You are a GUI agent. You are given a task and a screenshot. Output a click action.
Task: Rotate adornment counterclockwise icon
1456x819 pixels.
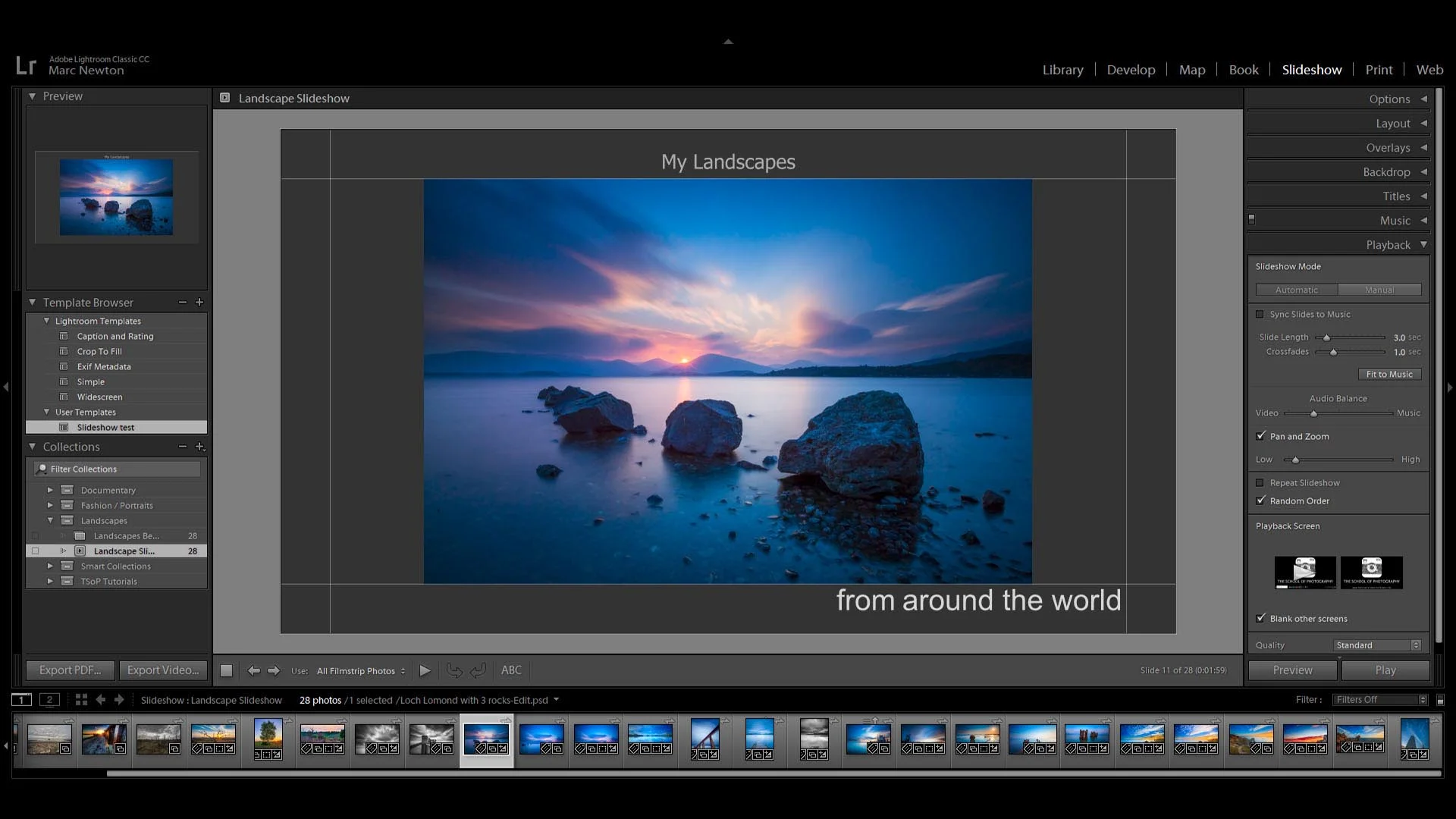pyautogui.click(x=454, y=670)
